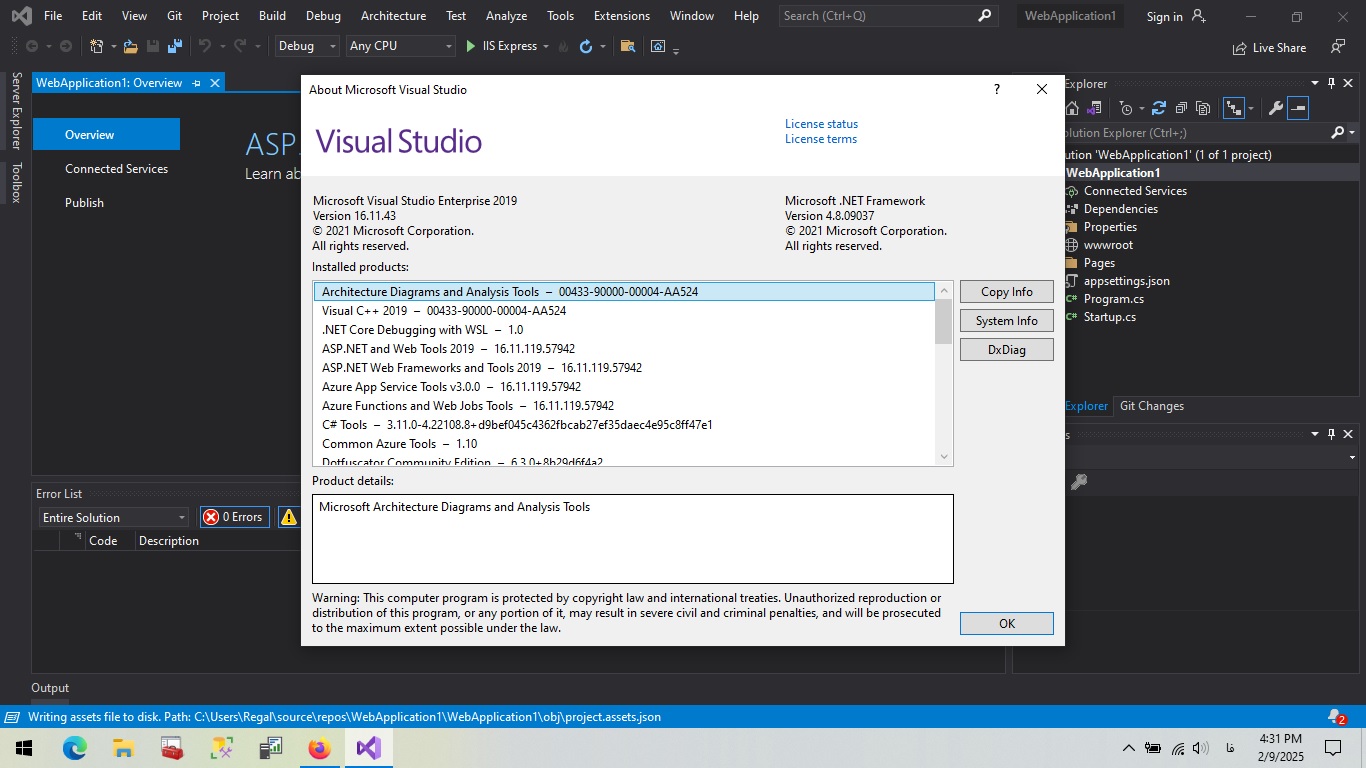Click the Copy Info button

pyautogui.click(x=1006, y=292)
